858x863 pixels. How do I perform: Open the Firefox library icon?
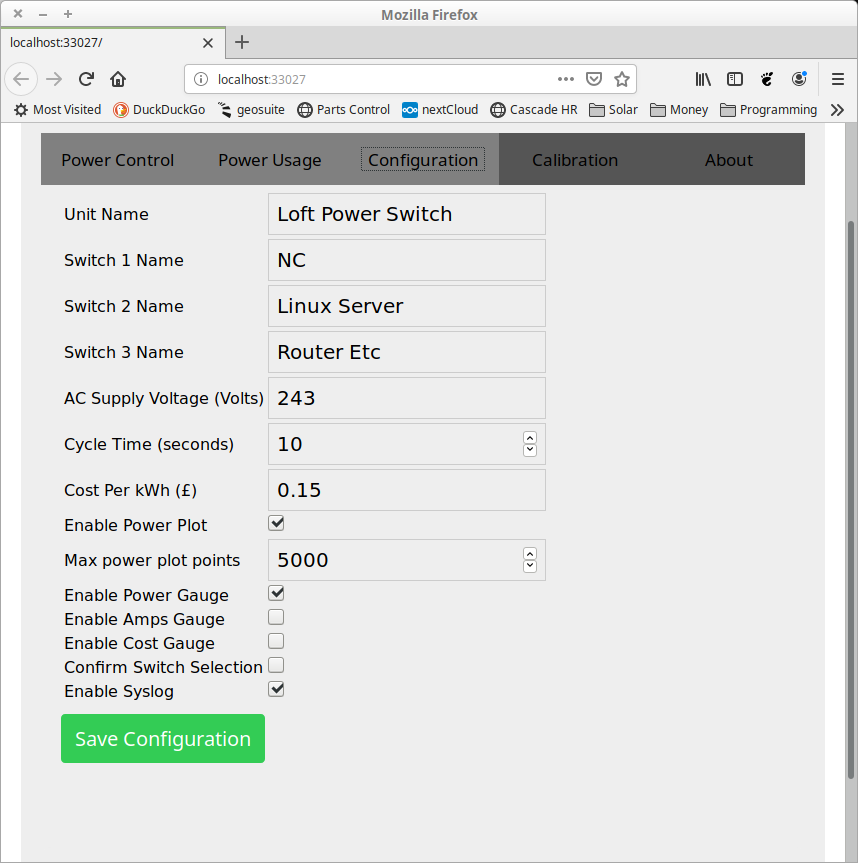pos(703,79)
